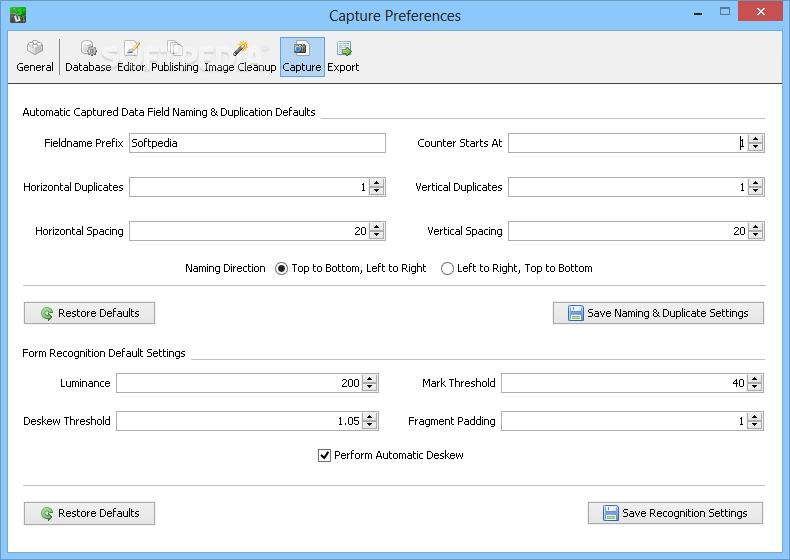Click the application icon in title bar
Viewport: 790px width, 560px height.
point(18,15)
